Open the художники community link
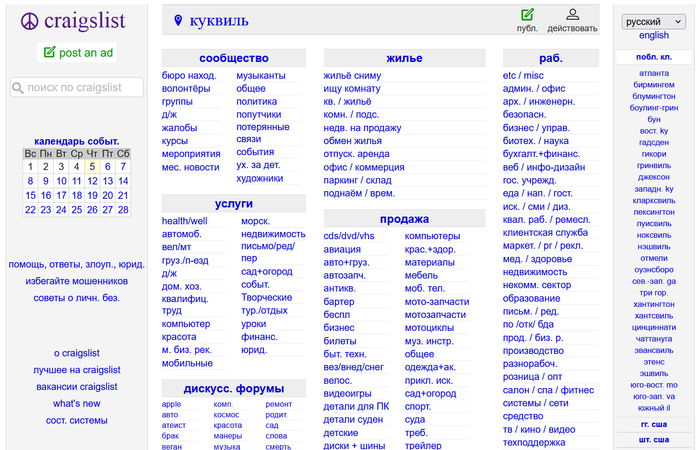This screenshot has width=700, height=450. click(259, 179)
